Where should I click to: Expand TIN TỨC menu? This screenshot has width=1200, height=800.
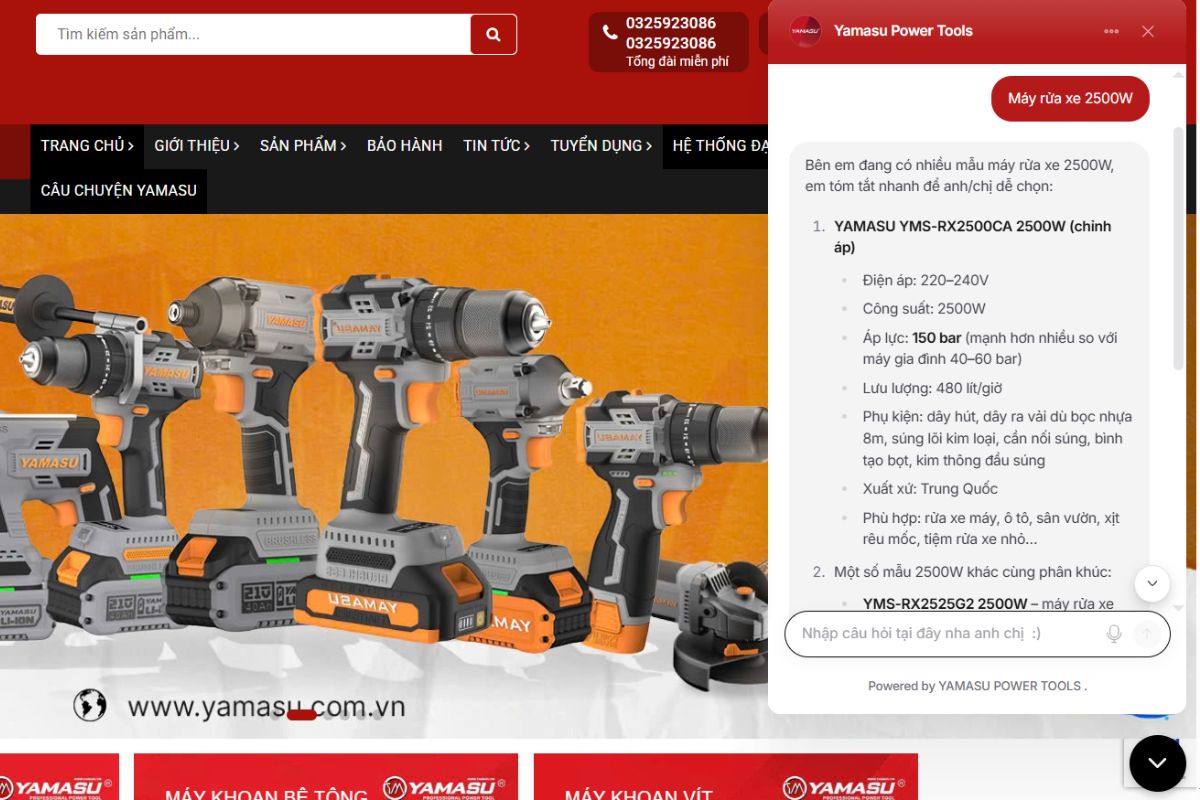click(496, 146)
